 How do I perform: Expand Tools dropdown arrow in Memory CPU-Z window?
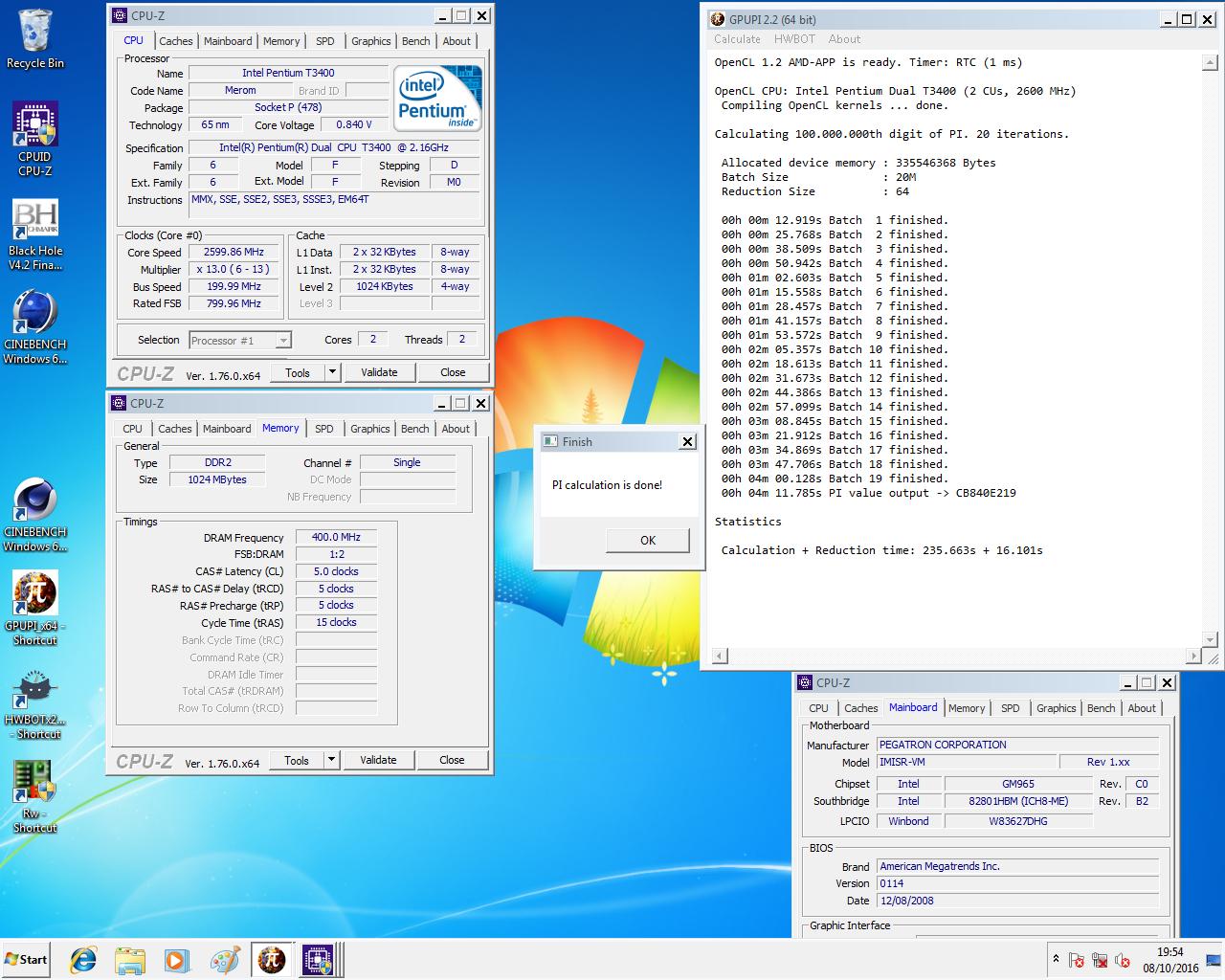point(331,760)
